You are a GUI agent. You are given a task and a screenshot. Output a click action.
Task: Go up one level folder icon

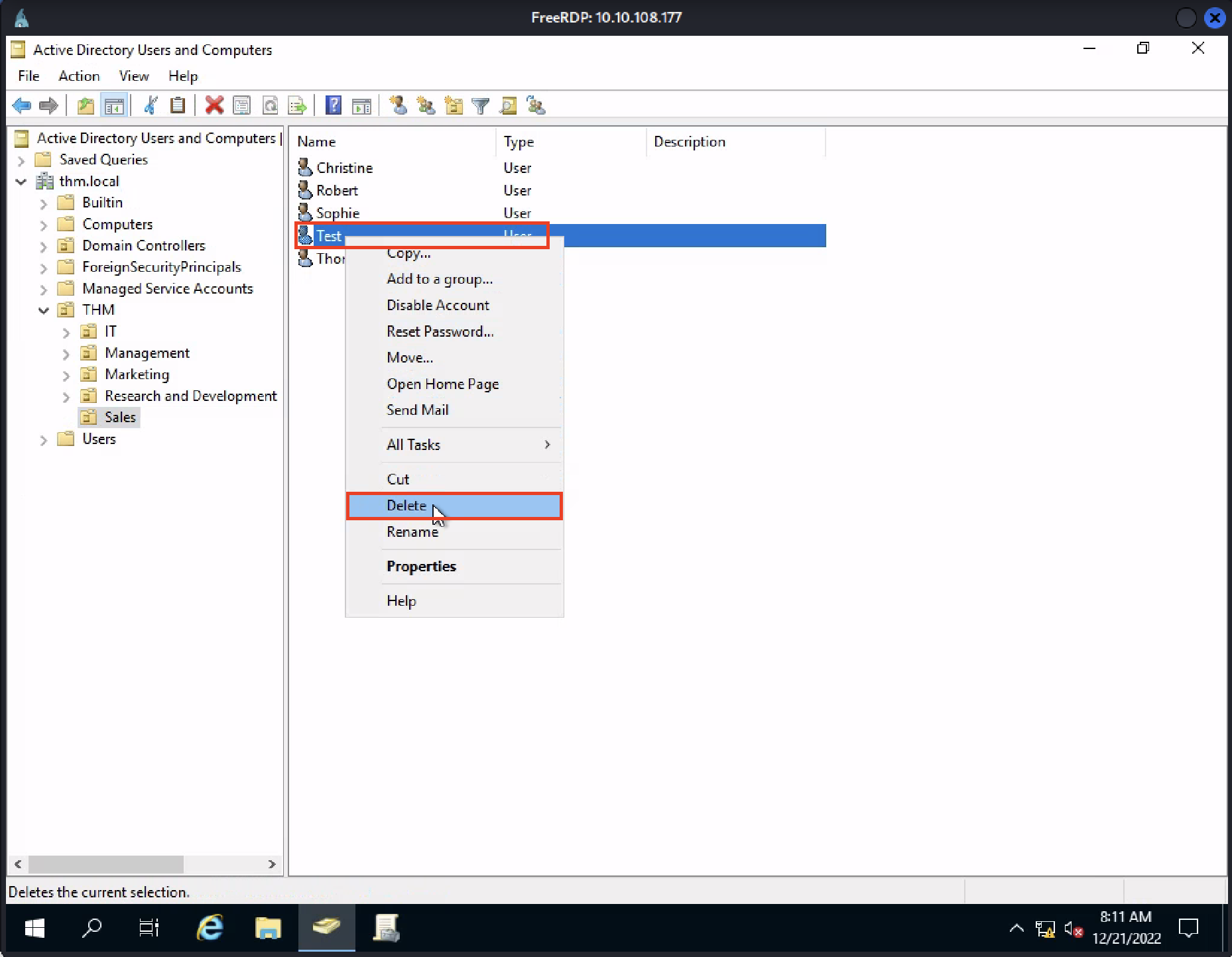click(86, 105)
